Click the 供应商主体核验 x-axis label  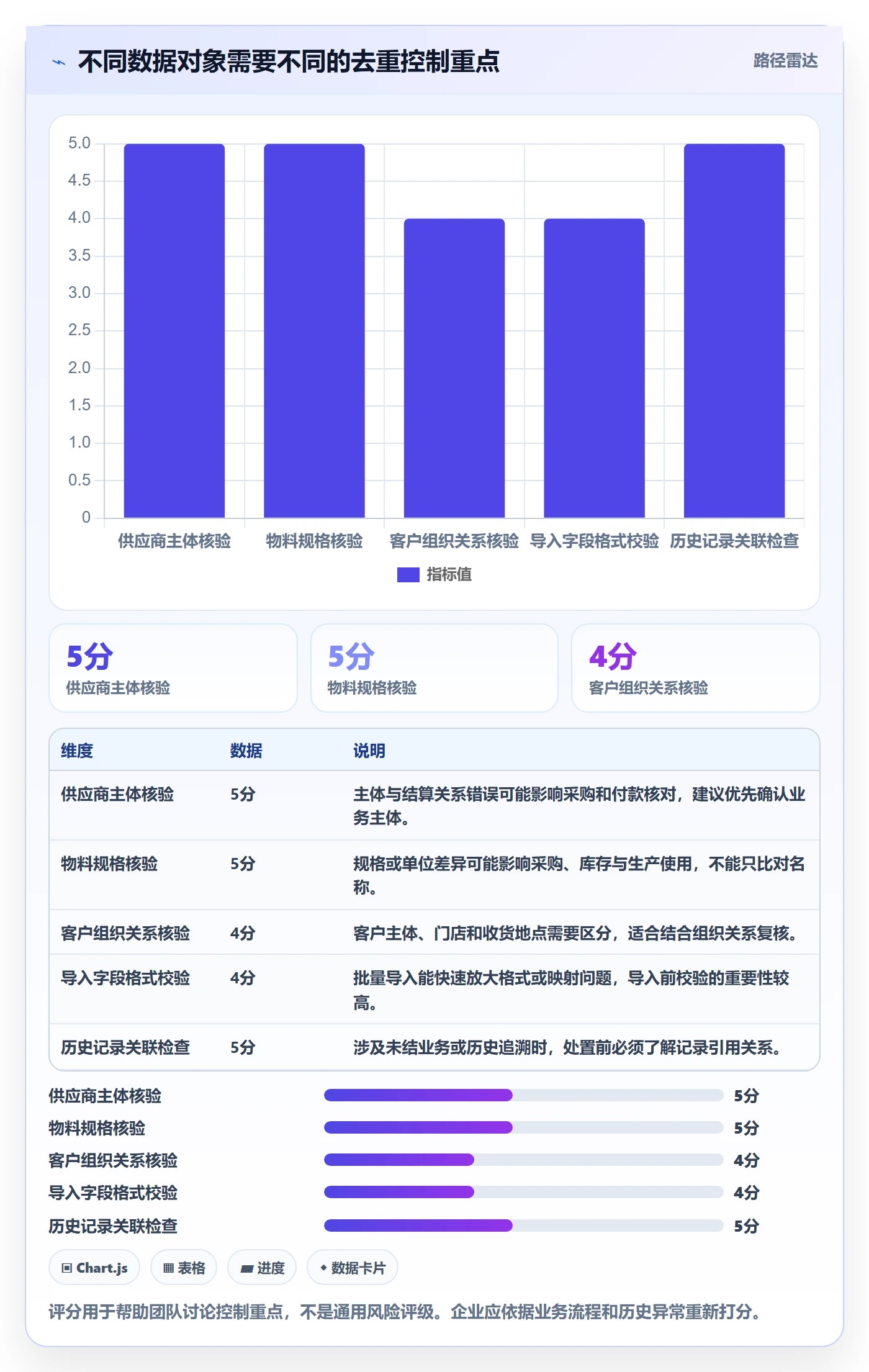click(x=174, y=541)
